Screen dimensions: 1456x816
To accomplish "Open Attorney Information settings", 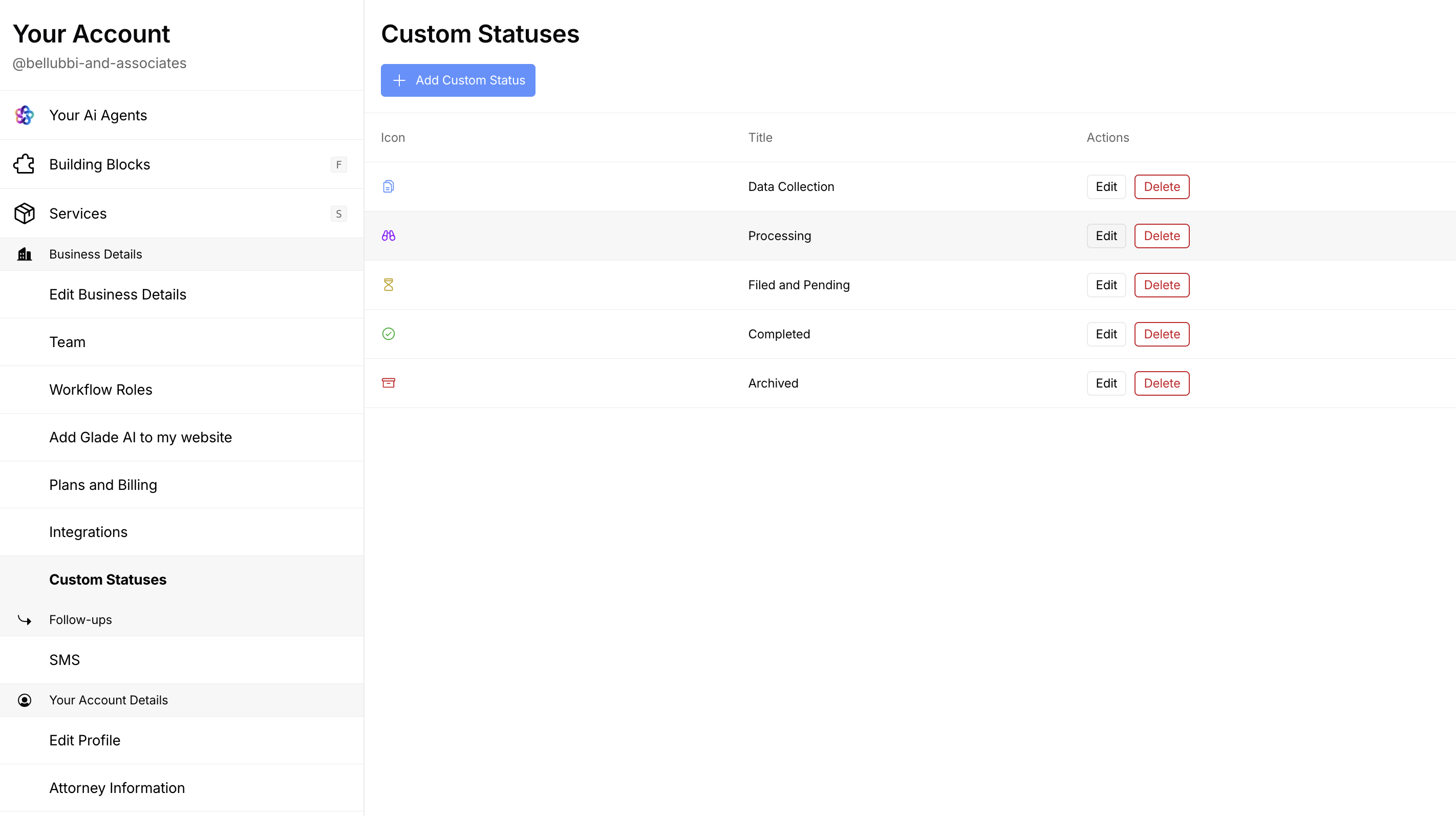I will (117, 787).
